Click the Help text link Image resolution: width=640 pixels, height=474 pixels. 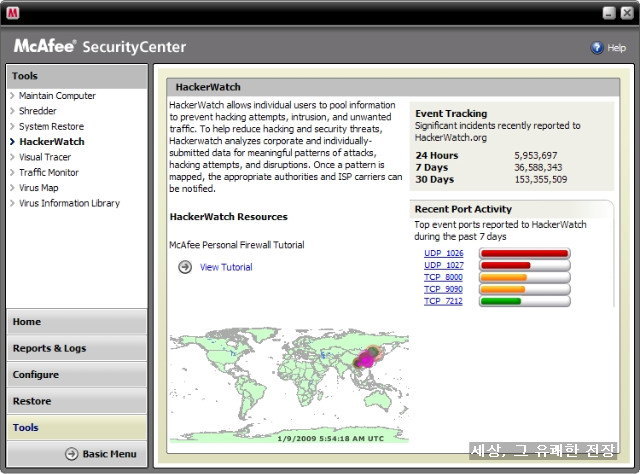[x=616, y=48]
